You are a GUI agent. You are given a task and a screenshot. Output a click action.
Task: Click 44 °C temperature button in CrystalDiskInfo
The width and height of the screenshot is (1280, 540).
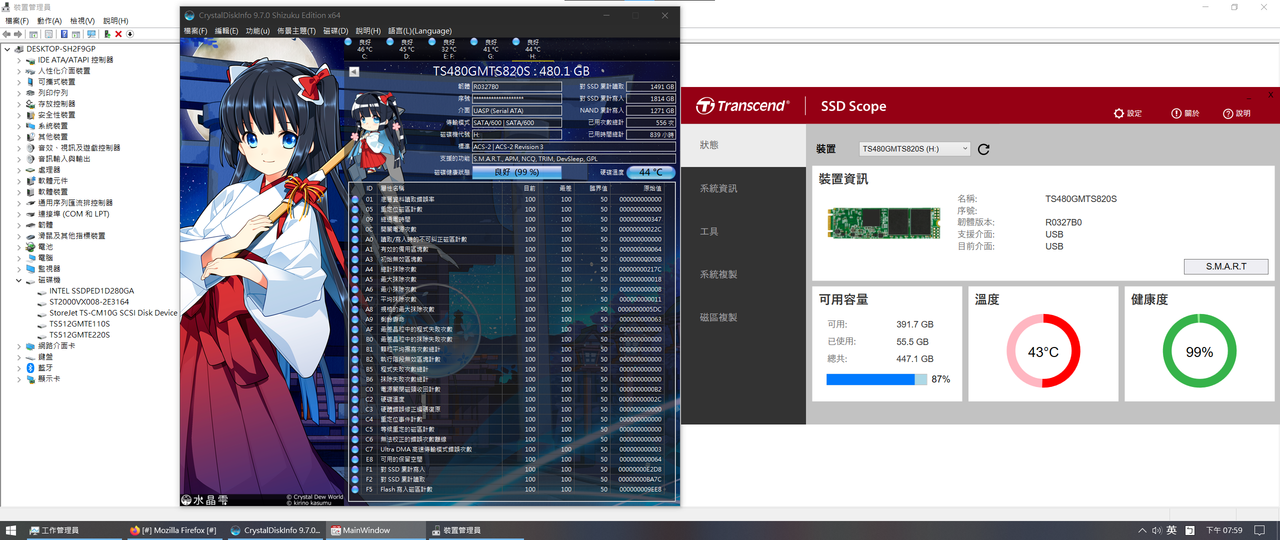pos(651,172)
